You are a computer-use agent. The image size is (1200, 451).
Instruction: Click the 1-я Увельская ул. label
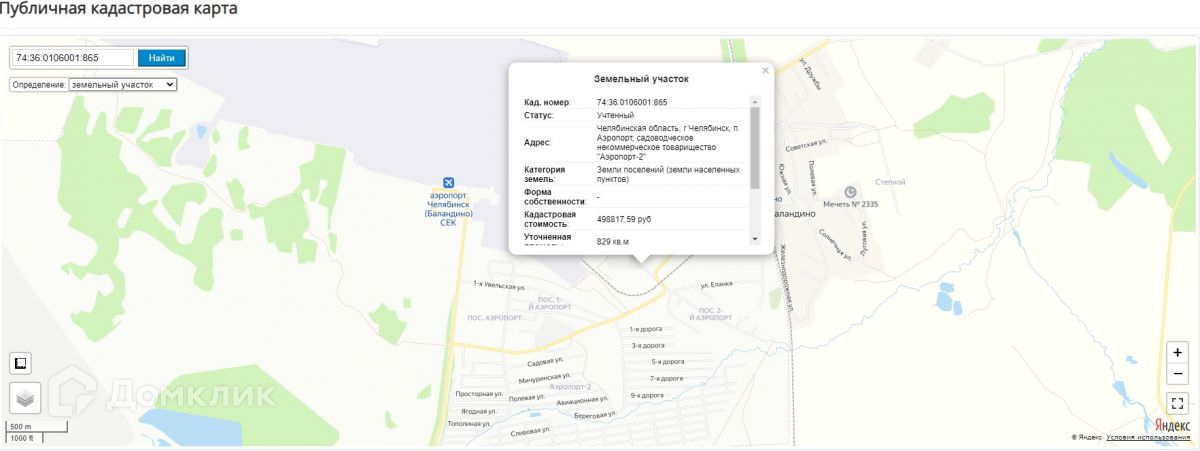(499, 285)
